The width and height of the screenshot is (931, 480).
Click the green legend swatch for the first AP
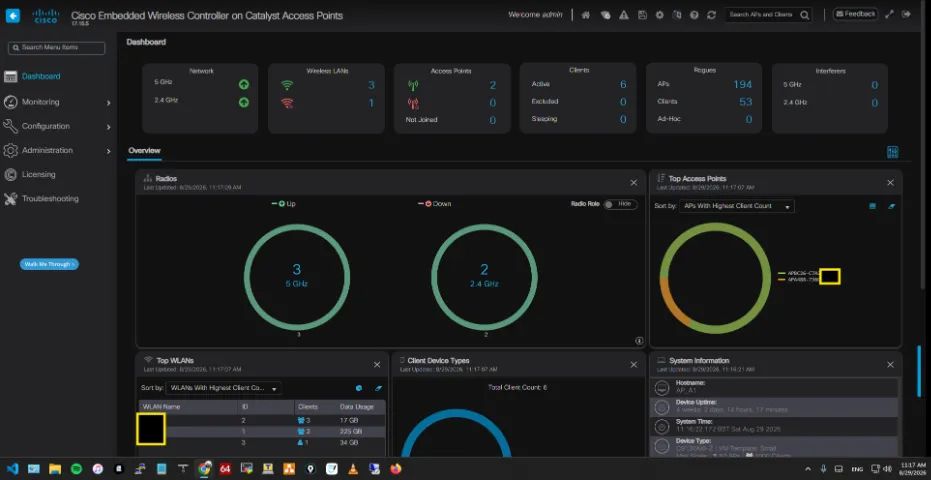[781, 274]
